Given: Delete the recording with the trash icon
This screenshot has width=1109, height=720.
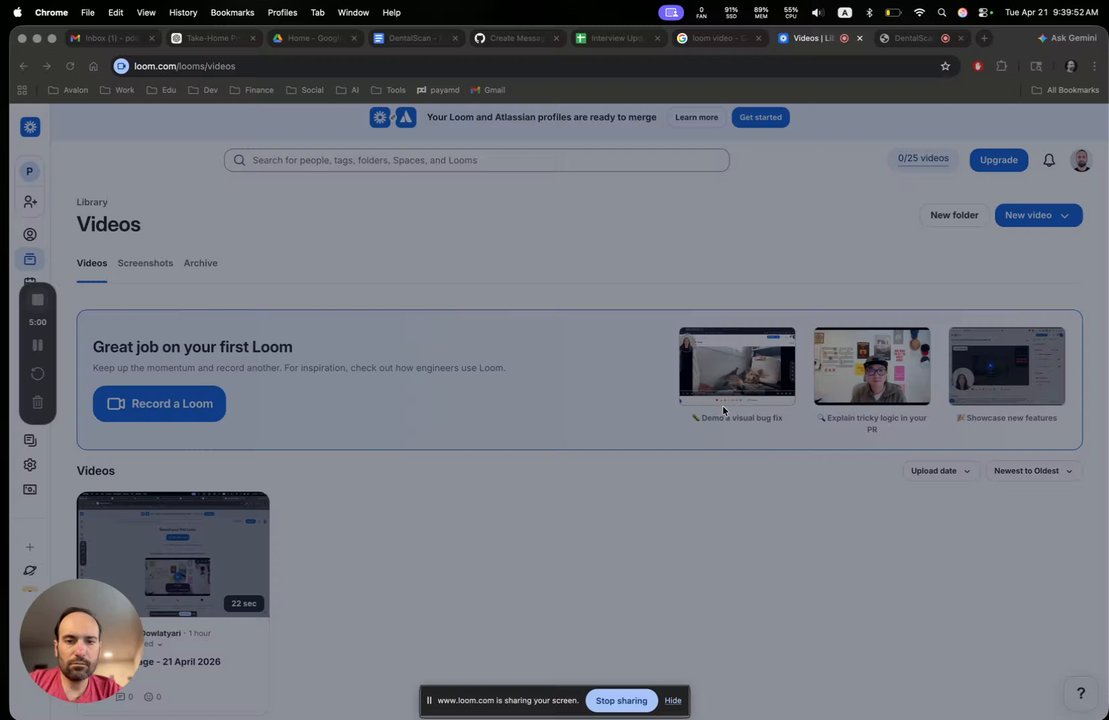Looking at the screenshot, I should [x=37, y=402].
